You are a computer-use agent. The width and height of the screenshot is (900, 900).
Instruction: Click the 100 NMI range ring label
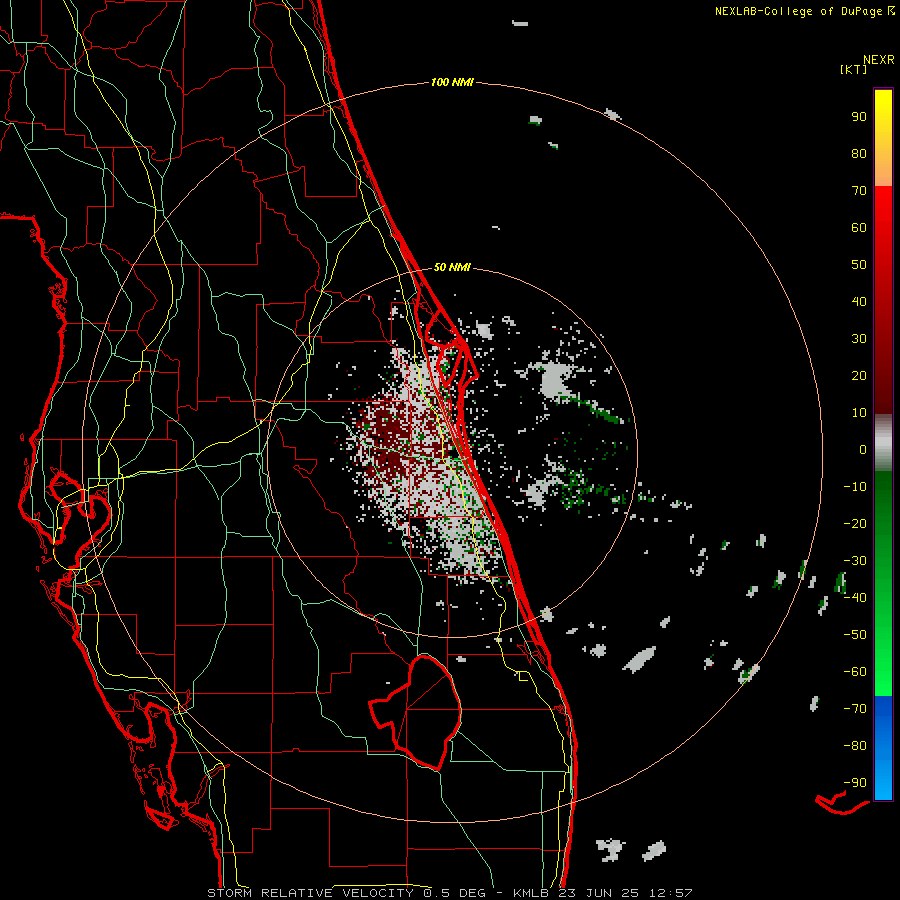[x=452, y=82]
